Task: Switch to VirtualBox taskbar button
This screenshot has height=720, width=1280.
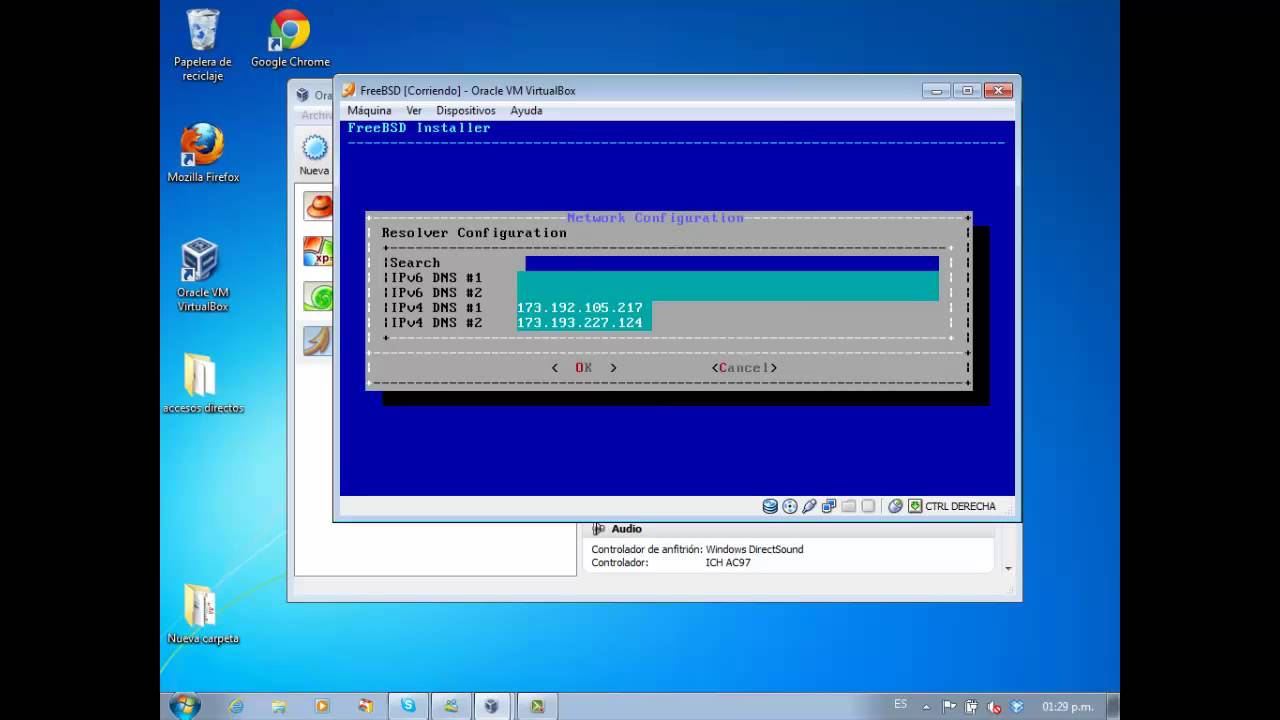Action: [491, 706]
